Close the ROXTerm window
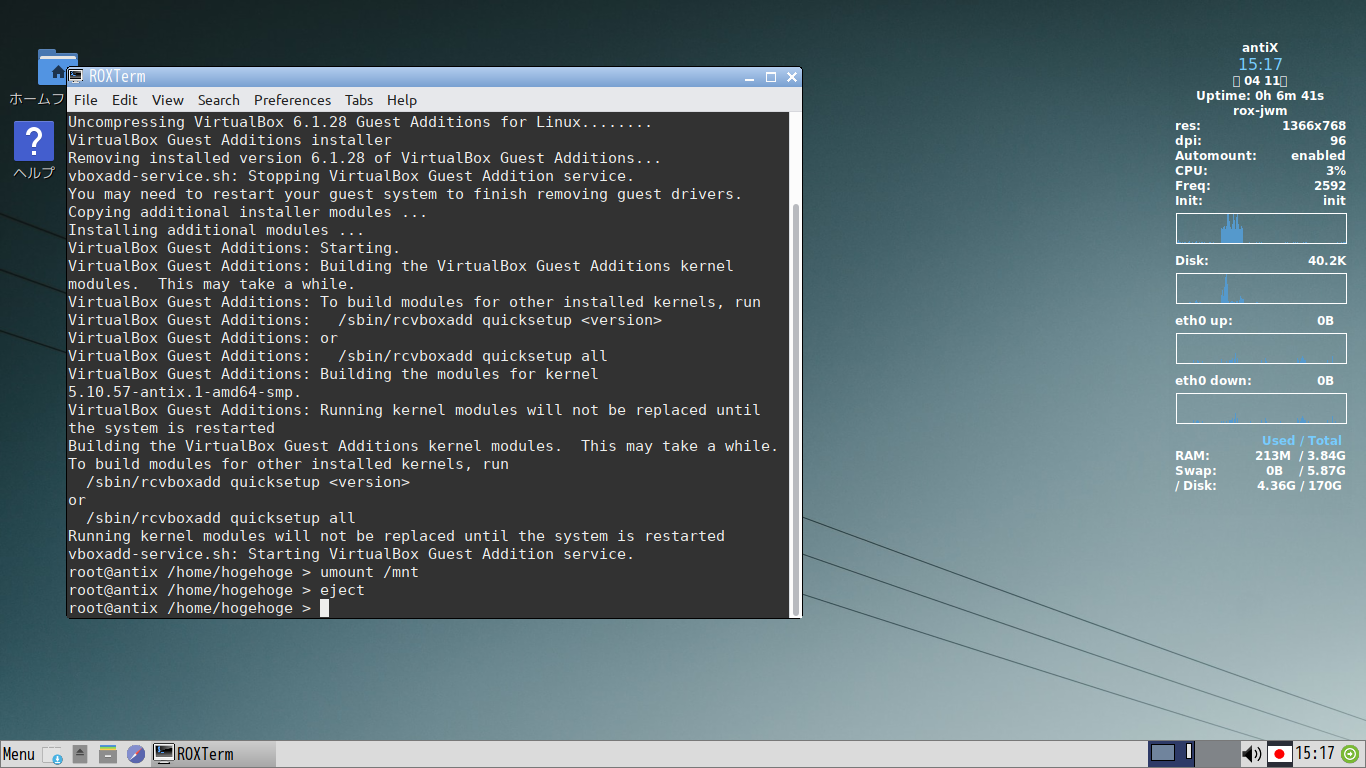Screen dimensions: 1366x768 point(791,77)
